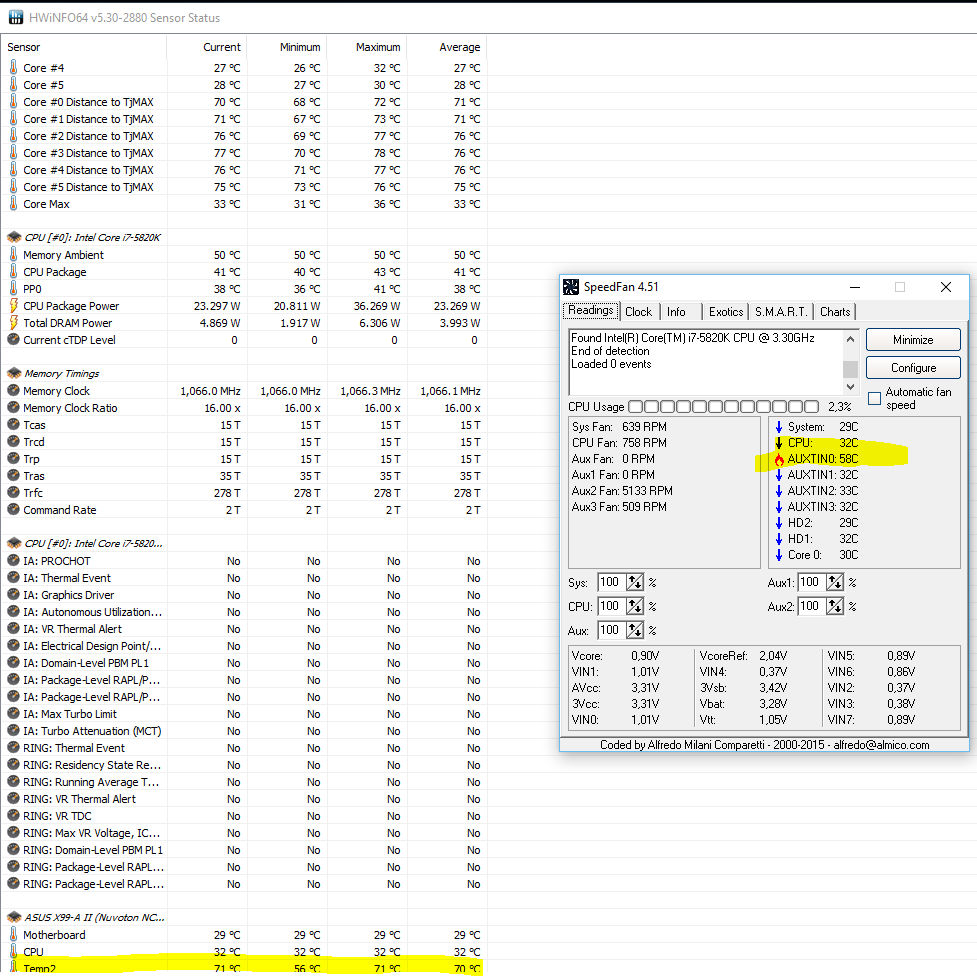977x976 pixels.
Task: Switch to the Info tab
Action: [x=676, y=312]
